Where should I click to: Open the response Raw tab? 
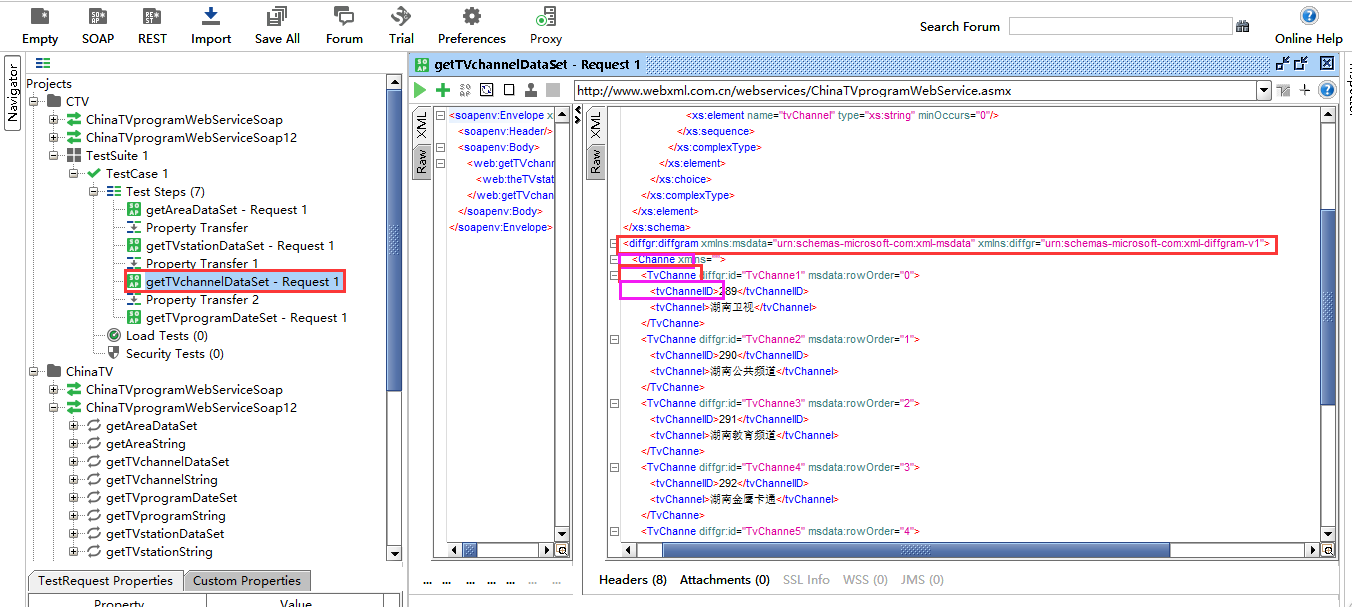click(x=595, y=161)
